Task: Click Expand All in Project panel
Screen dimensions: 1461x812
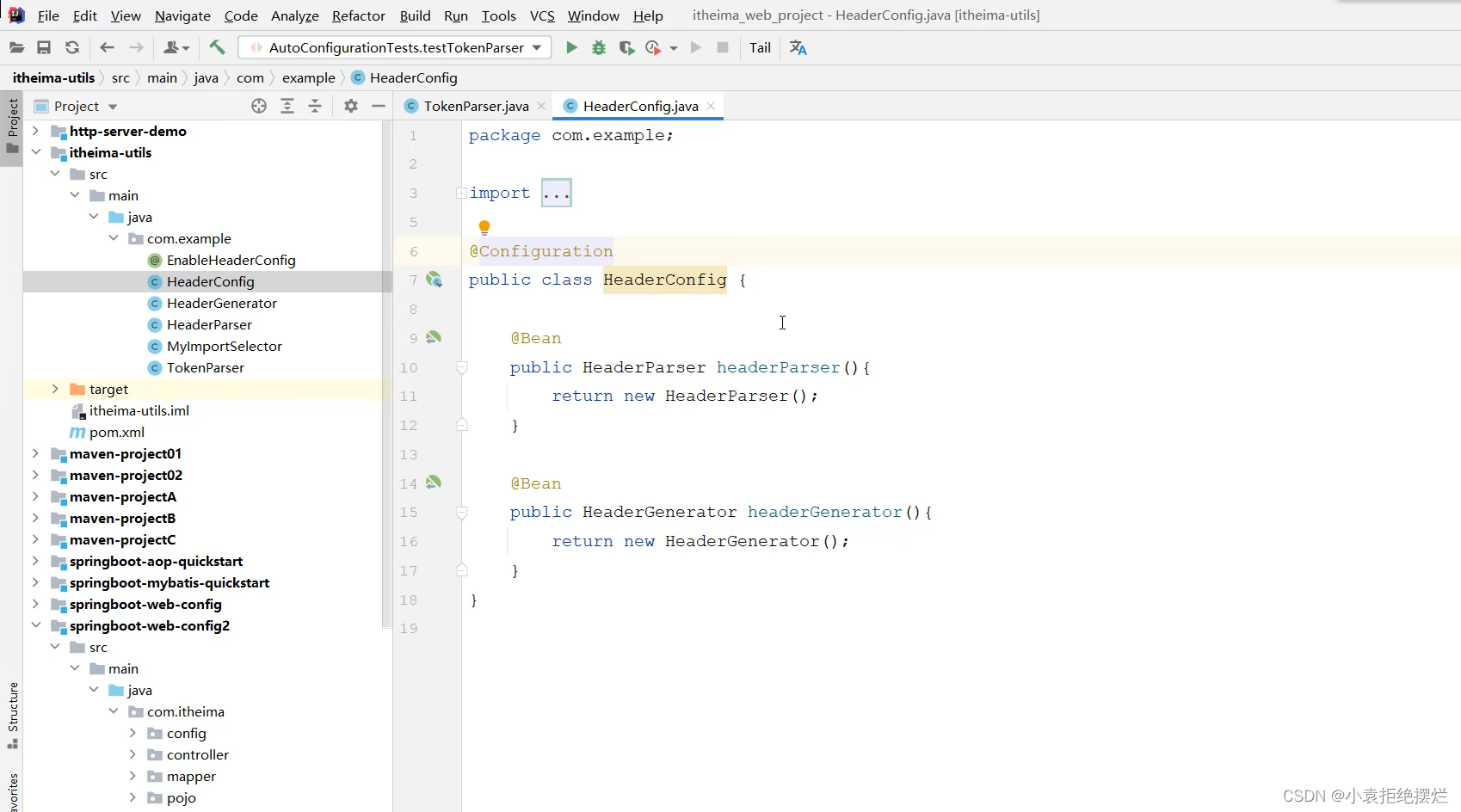Action: (287, 106)
